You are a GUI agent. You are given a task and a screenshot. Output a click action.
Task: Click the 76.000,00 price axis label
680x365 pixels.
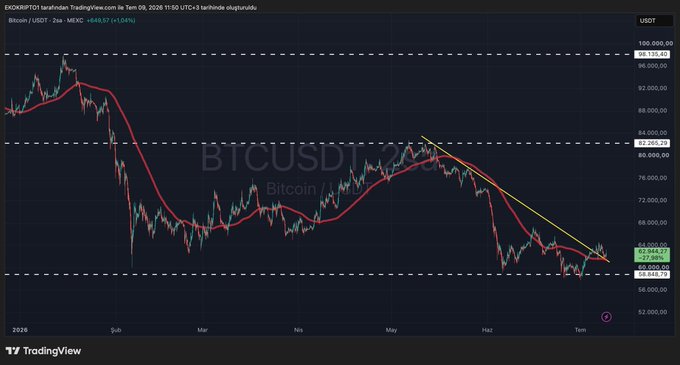[652, 178]
